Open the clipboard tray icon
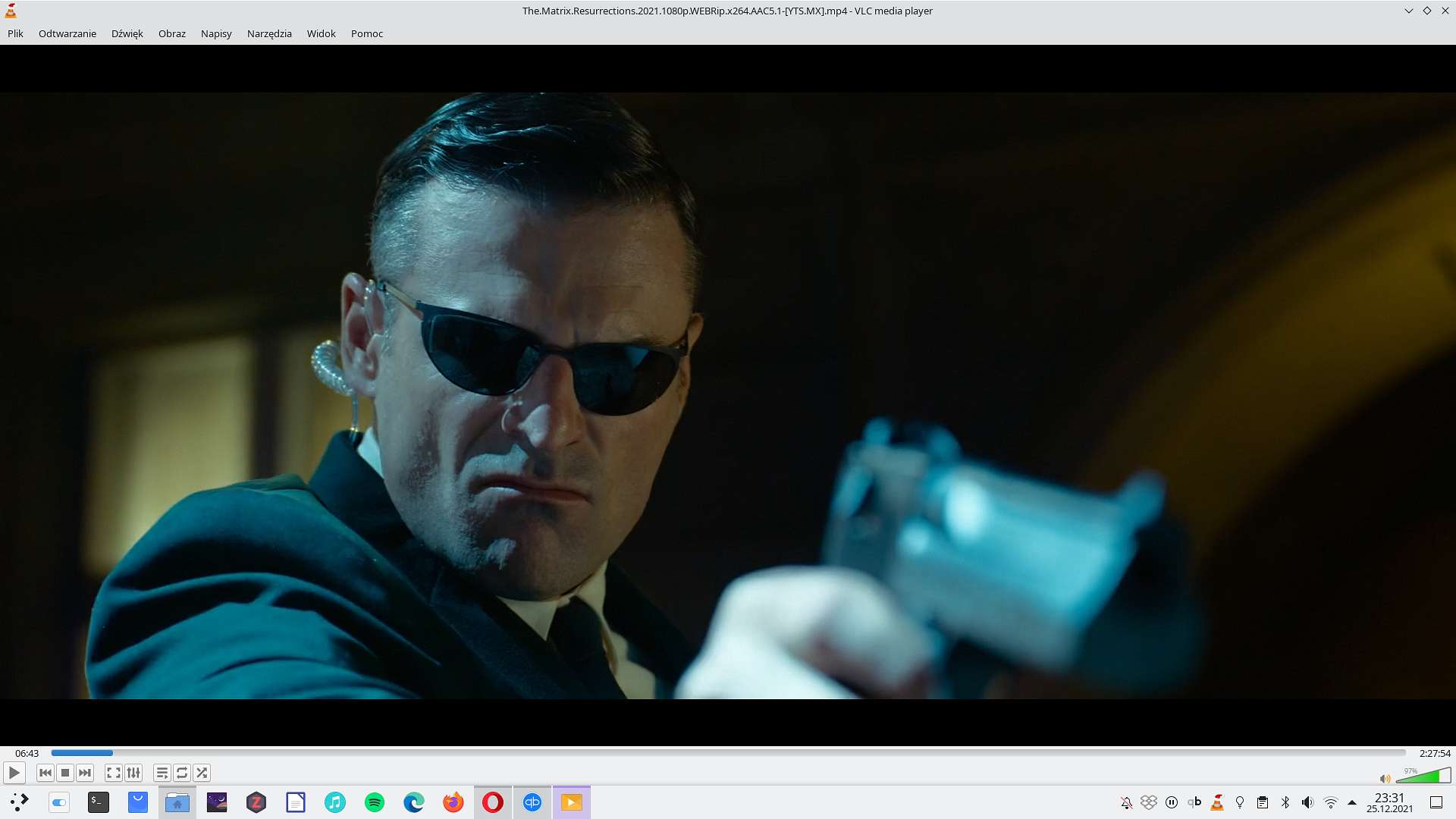Image resolution: width=1456 pixels, height=819 pixels. [1263, 802]
